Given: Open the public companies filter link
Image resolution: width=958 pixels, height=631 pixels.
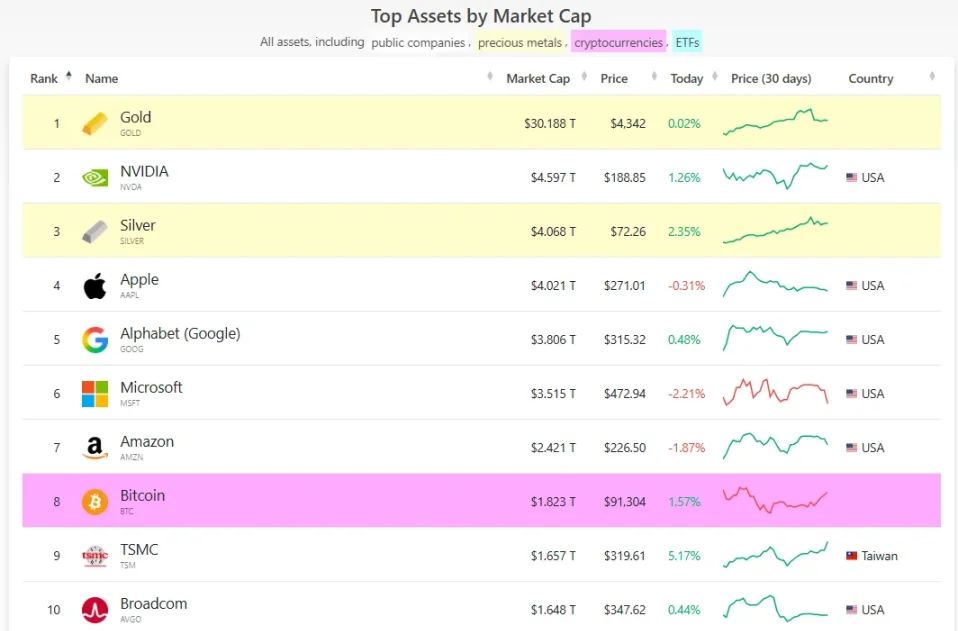Looking at the screenshot, I should point(418,43).
